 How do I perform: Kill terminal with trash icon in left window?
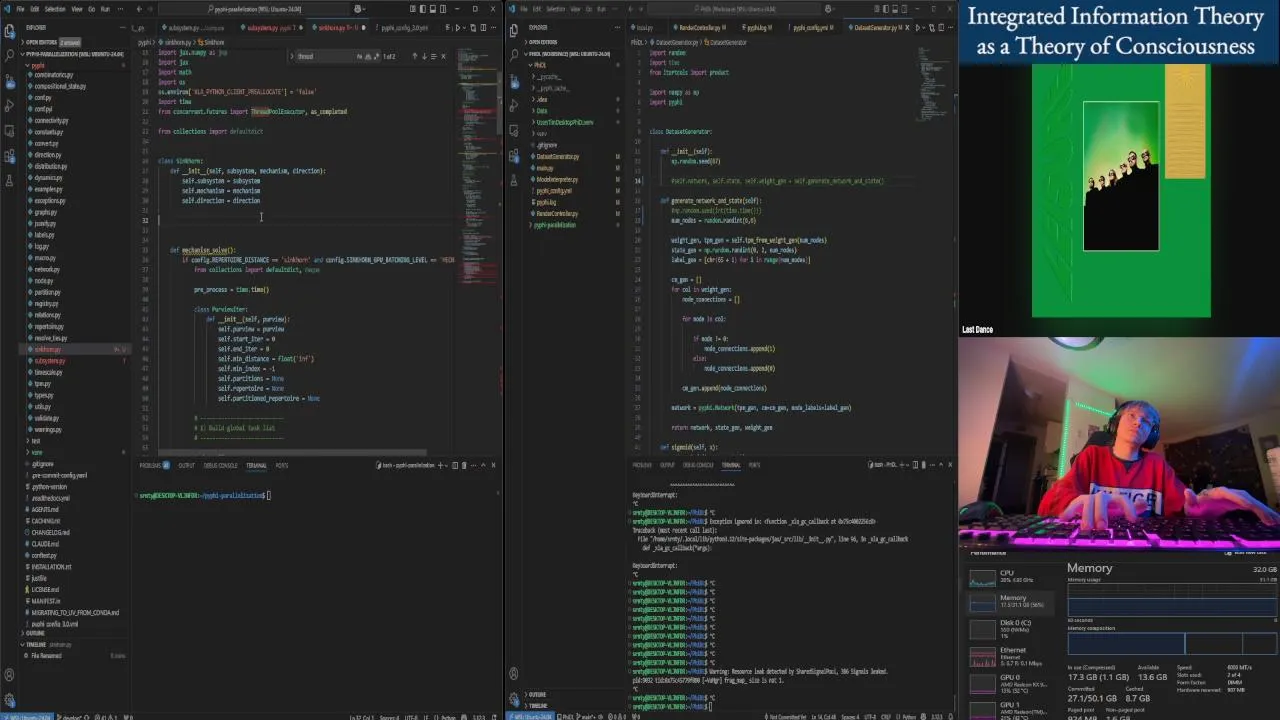coord(462,465)
